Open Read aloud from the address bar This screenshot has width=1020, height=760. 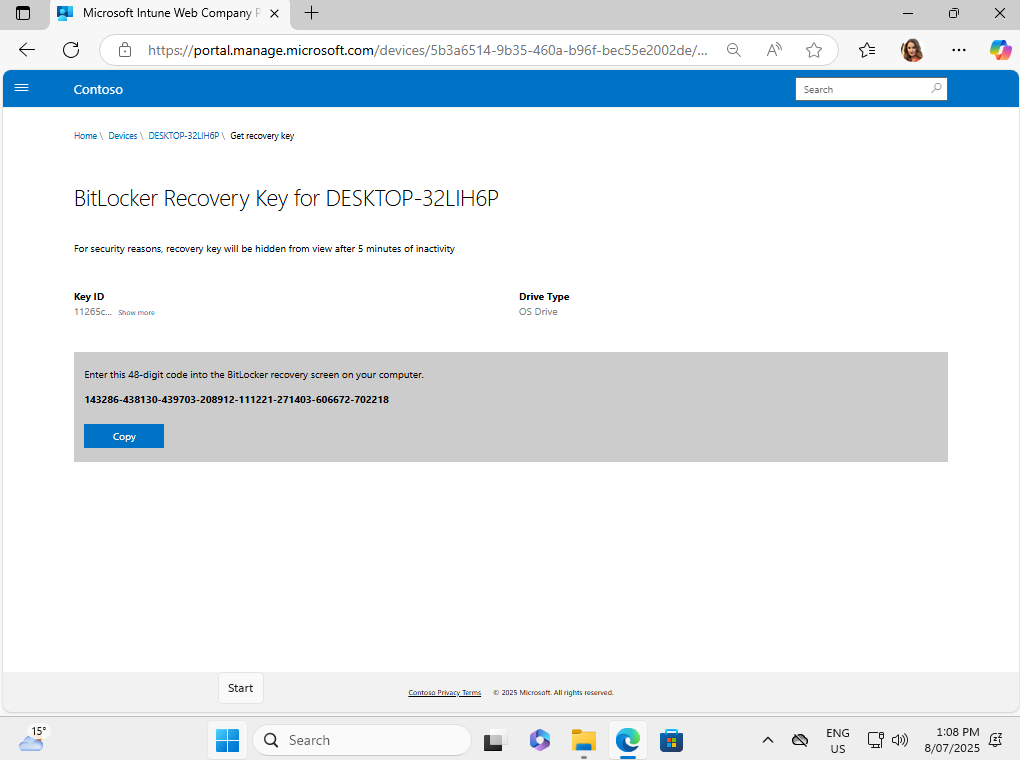click(774, 50)
